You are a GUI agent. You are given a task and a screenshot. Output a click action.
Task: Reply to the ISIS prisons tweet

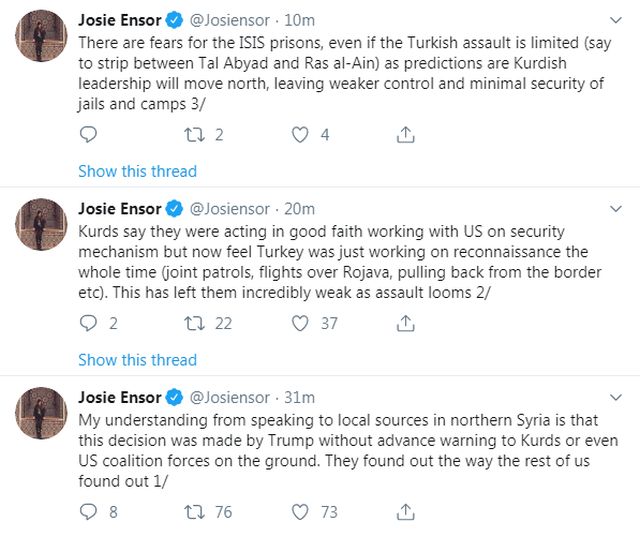tap(88, 134)
